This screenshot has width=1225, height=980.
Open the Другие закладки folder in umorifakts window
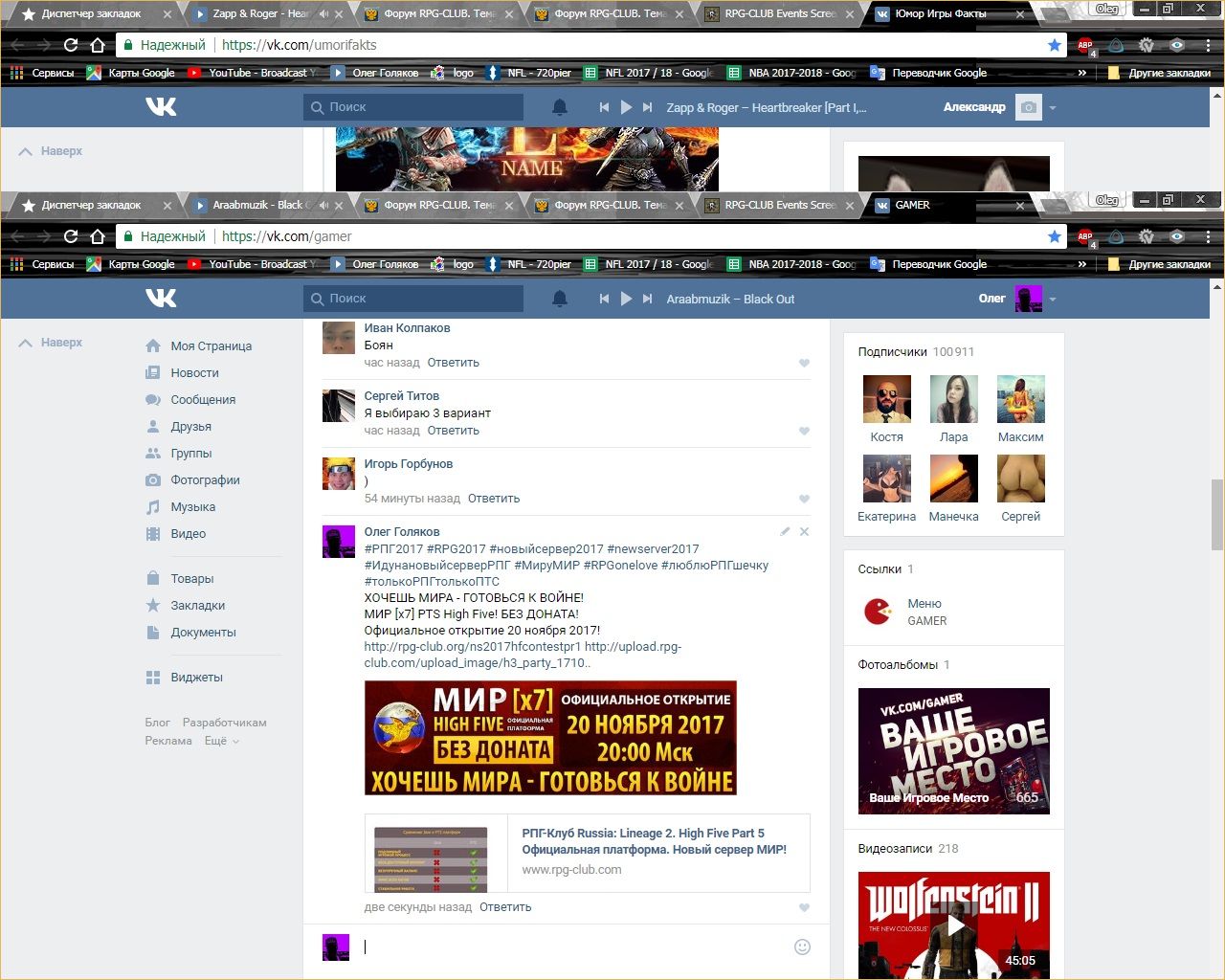1159,73
